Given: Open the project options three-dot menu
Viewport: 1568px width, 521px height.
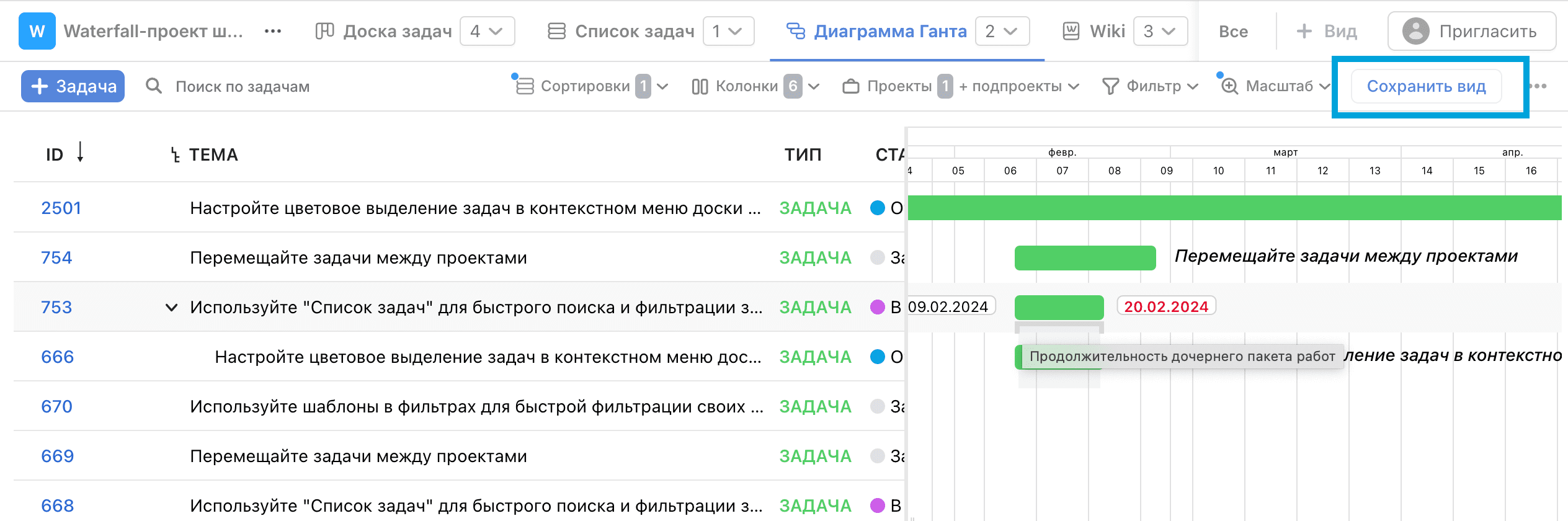Looking at the screenshot, I should tap(273, 31).
